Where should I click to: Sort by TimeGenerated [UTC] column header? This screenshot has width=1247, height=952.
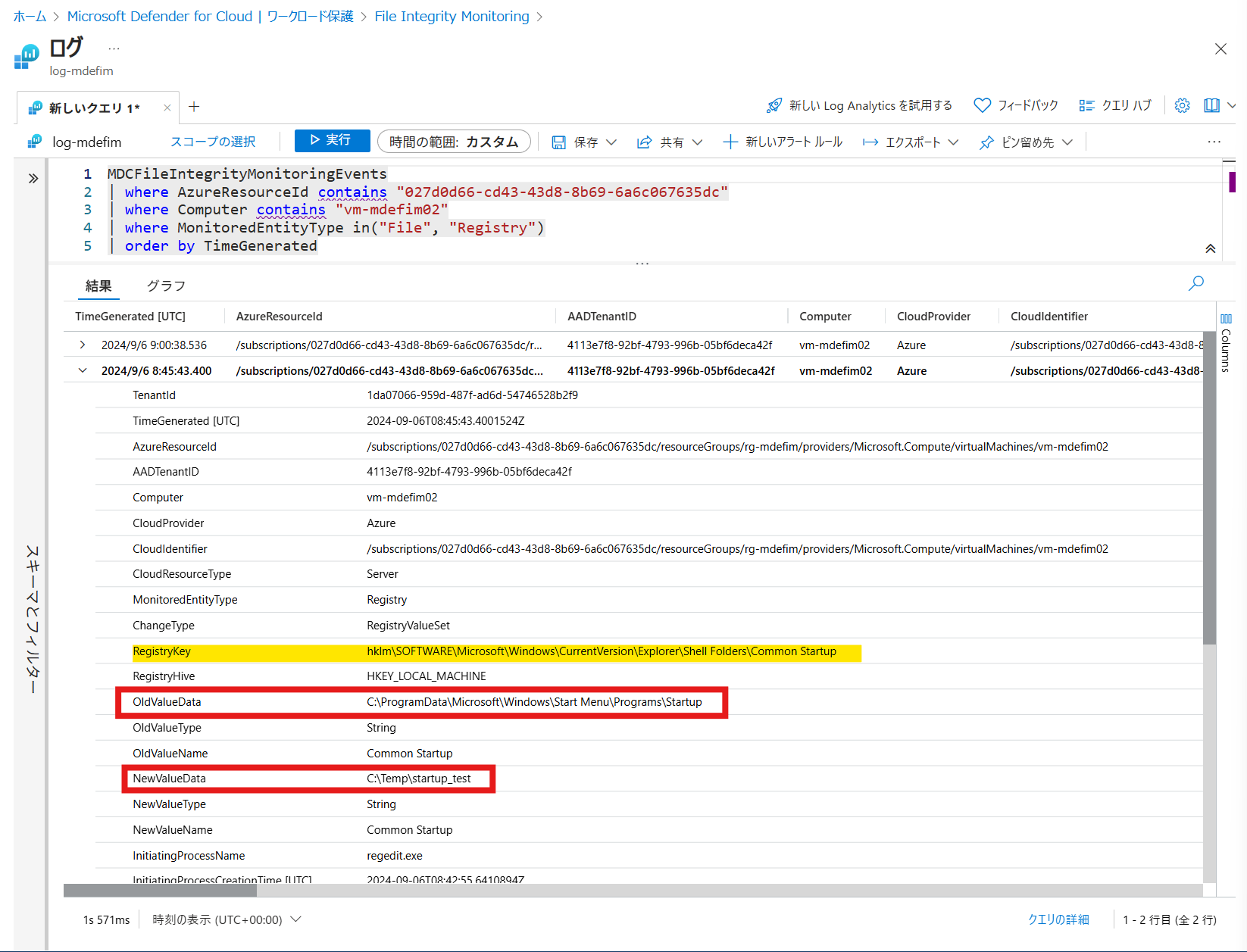pyautogui.click(x=130, y=317)
